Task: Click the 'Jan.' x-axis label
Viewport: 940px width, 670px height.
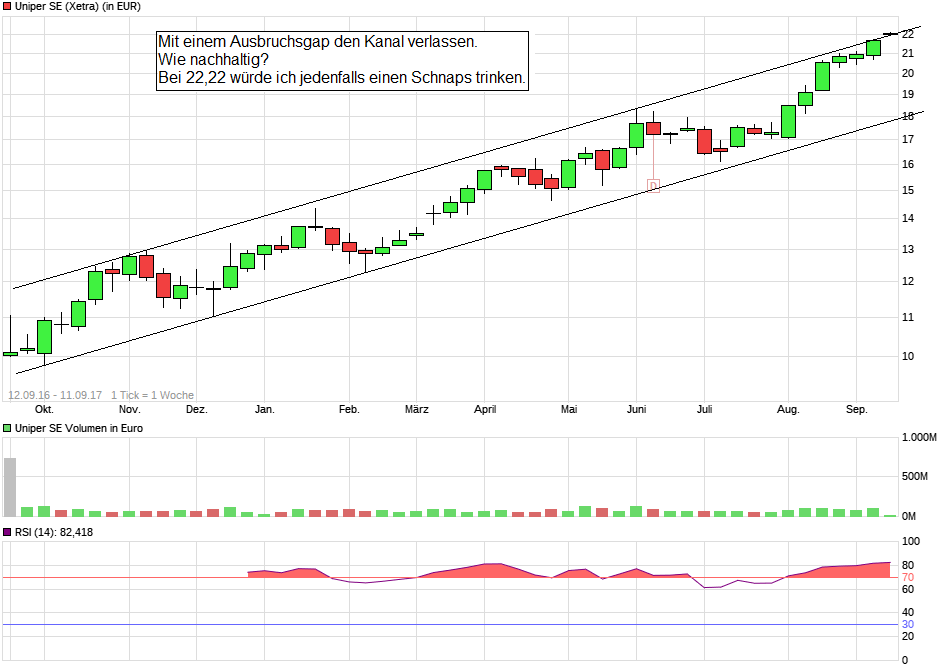Action: [264, 409]
